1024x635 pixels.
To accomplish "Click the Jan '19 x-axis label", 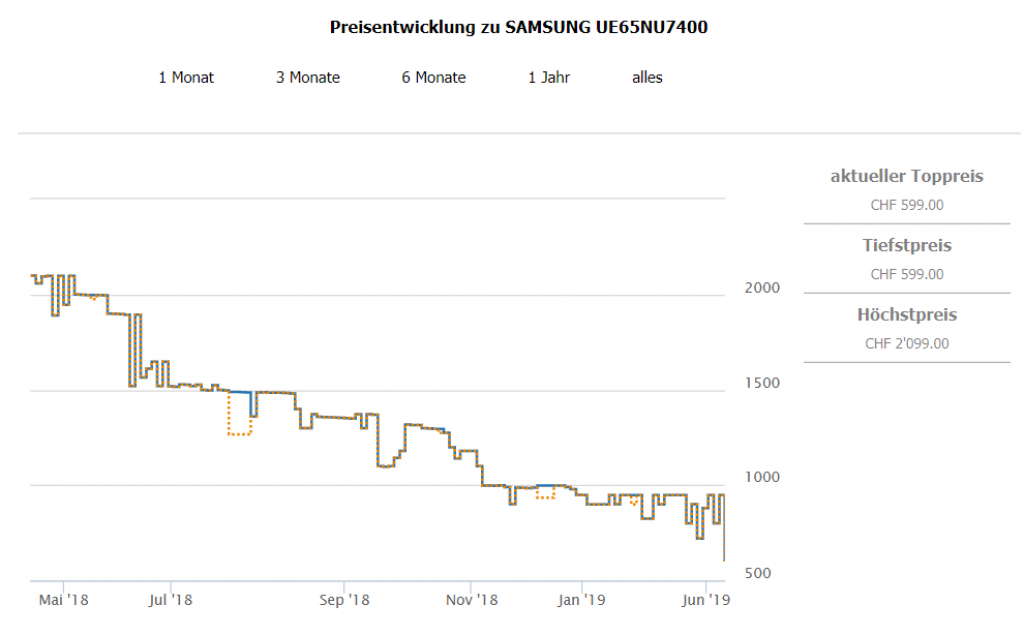I will (x=581, y=600).
